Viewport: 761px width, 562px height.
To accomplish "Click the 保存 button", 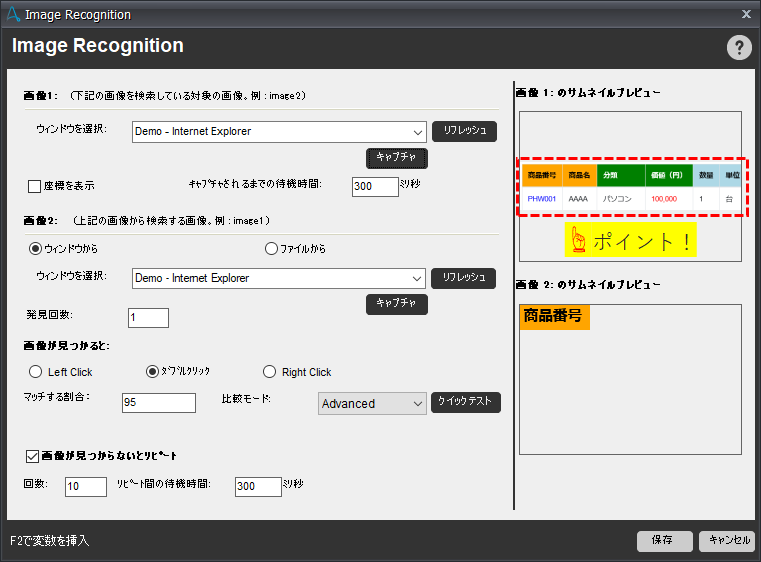I will pyautogui.click(x=664, y=540).
